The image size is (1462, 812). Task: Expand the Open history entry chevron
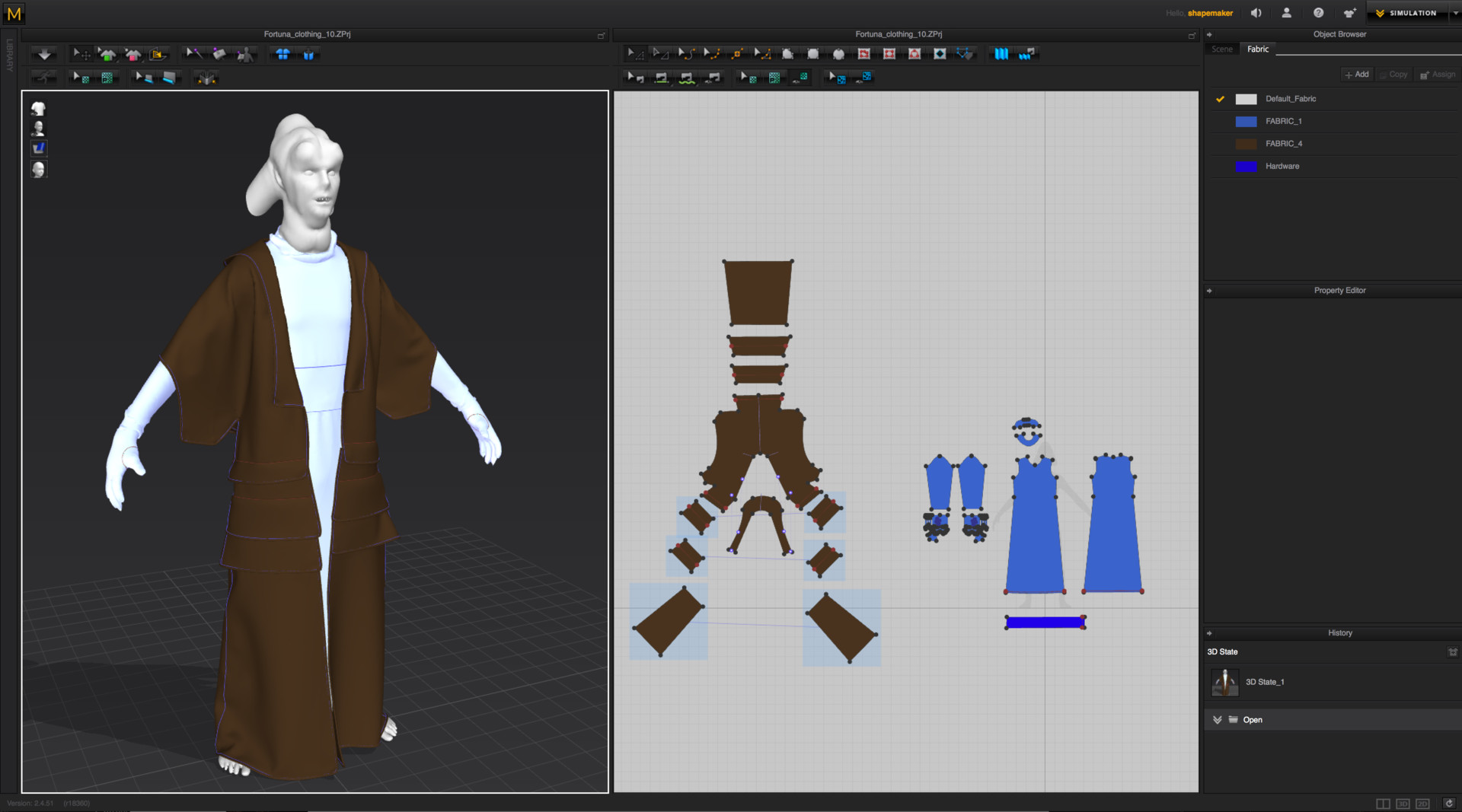(x=1217, y=720)
